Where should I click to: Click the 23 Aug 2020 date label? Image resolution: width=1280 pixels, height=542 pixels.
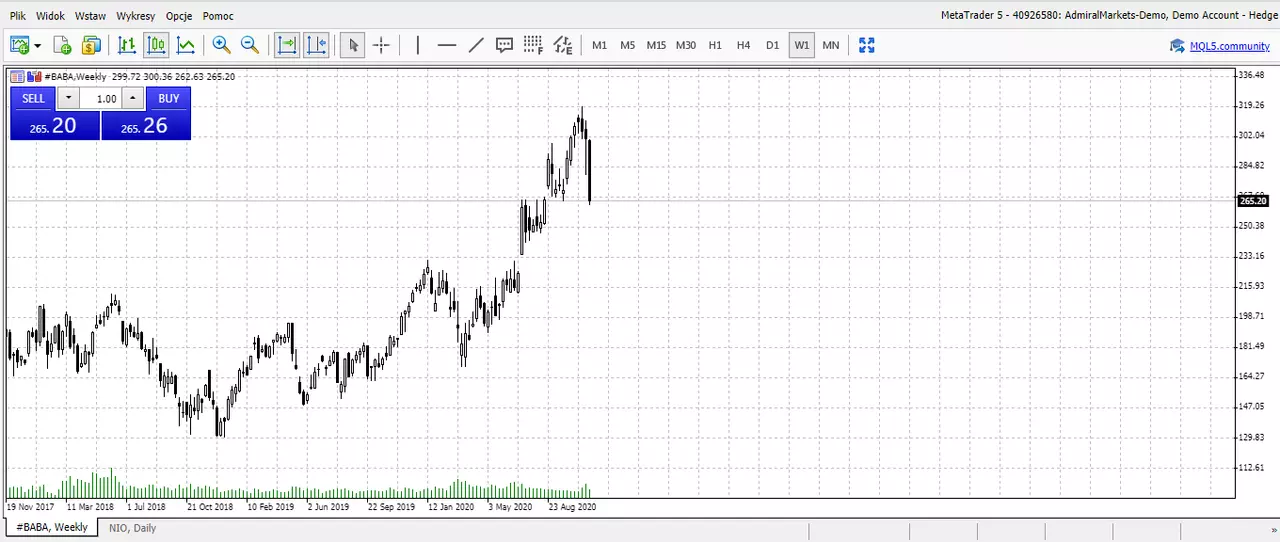tap(572, 507)
